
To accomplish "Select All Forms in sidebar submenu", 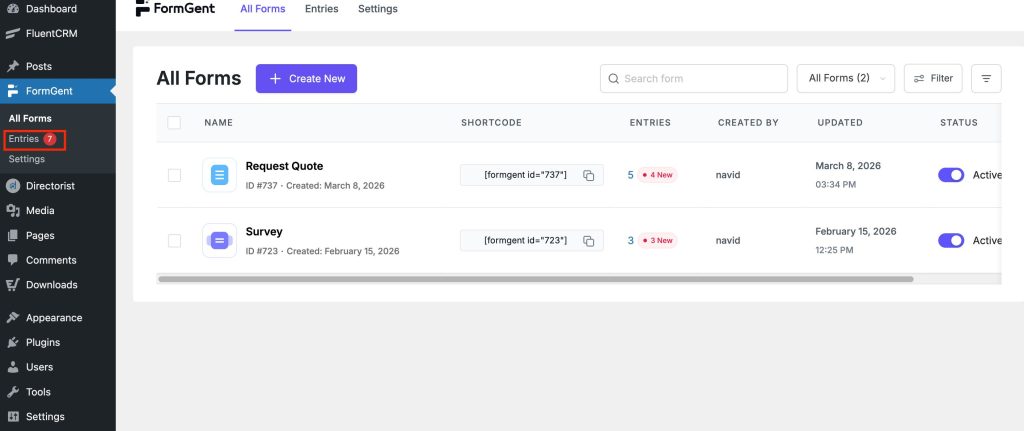I will [30, 118].
